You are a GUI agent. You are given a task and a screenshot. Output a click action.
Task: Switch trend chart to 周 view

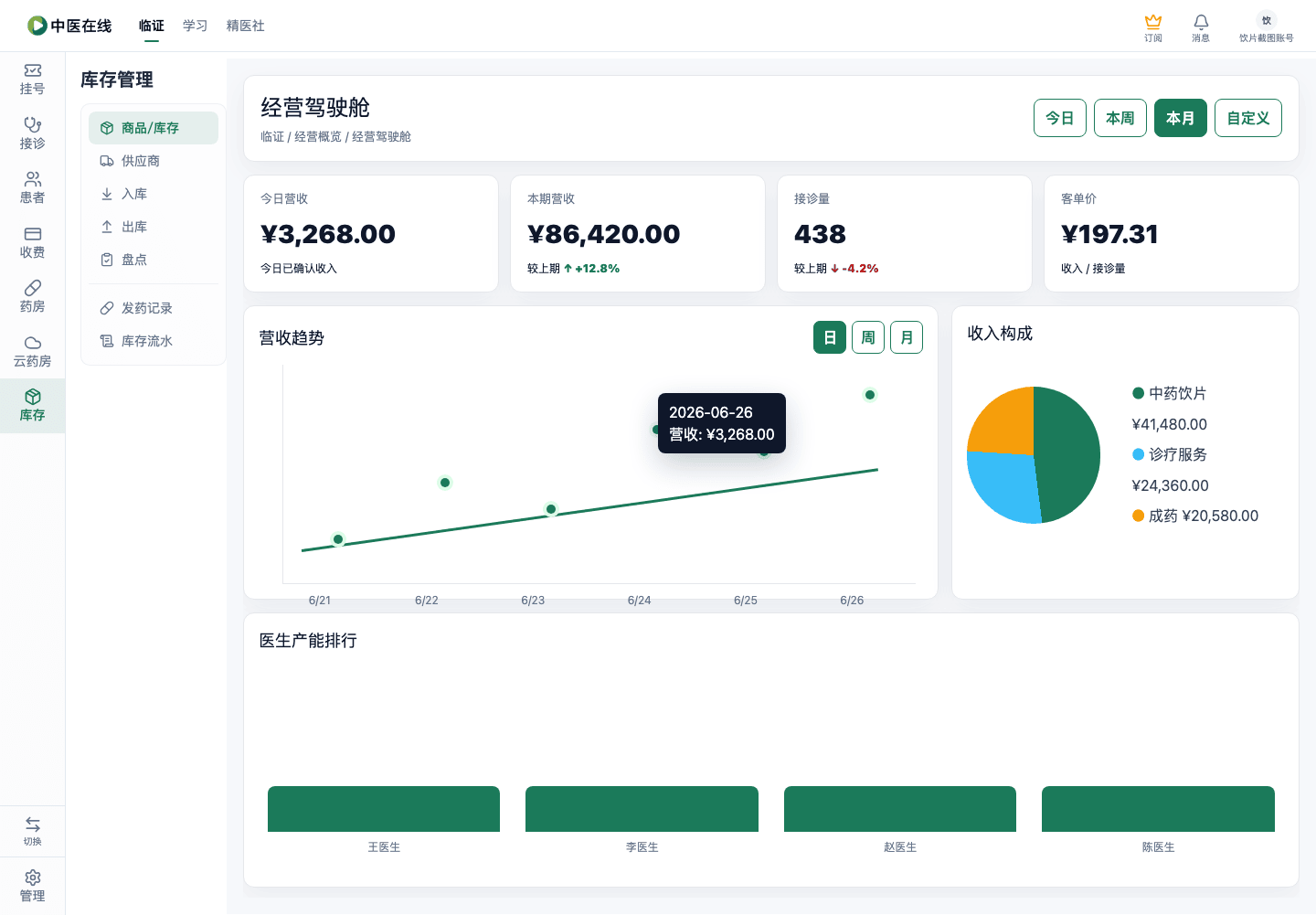click(868, 337)
